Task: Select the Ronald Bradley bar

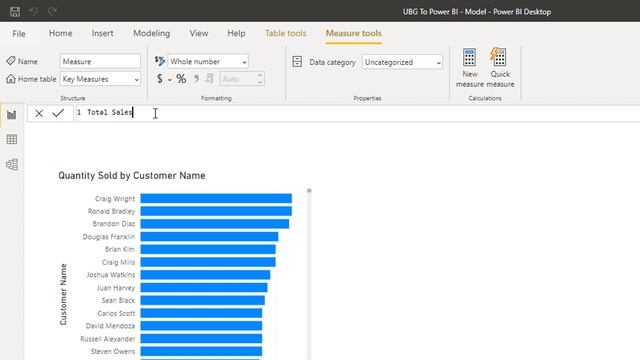Action: (x=216, y=211)
